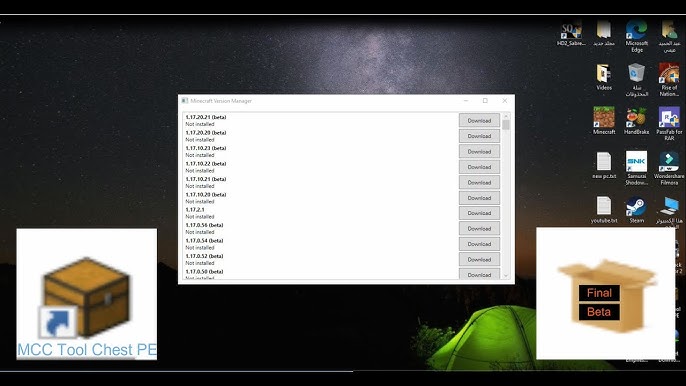Download version 1.17.0.56 beta
The height and width of the screenshot is (386, 686).
point(479,228)
